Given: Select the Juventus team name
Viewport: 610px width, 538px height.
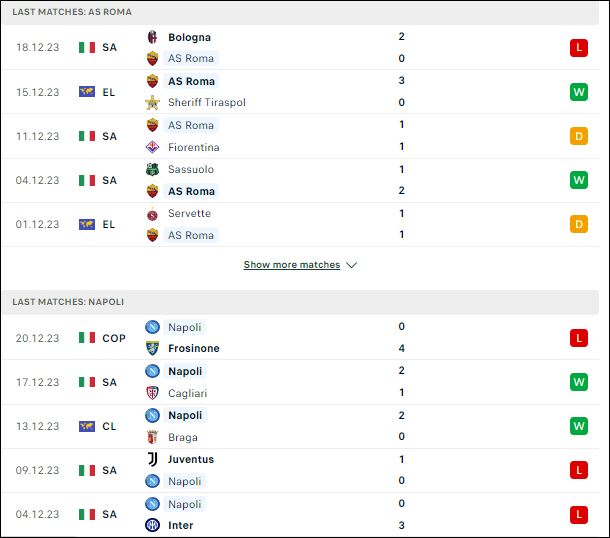Looking at the screenshot, I should pos(191,459).
